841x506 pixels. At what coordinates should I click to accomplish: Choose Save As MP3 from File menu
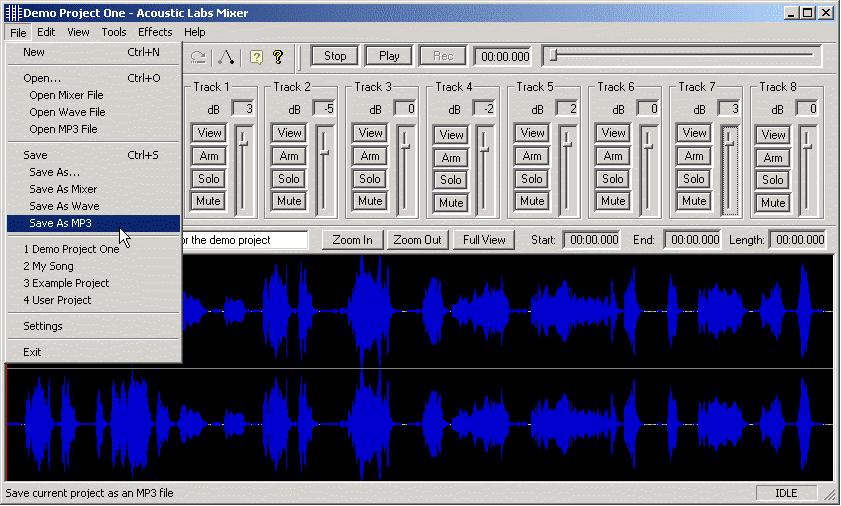click(93, 223)
